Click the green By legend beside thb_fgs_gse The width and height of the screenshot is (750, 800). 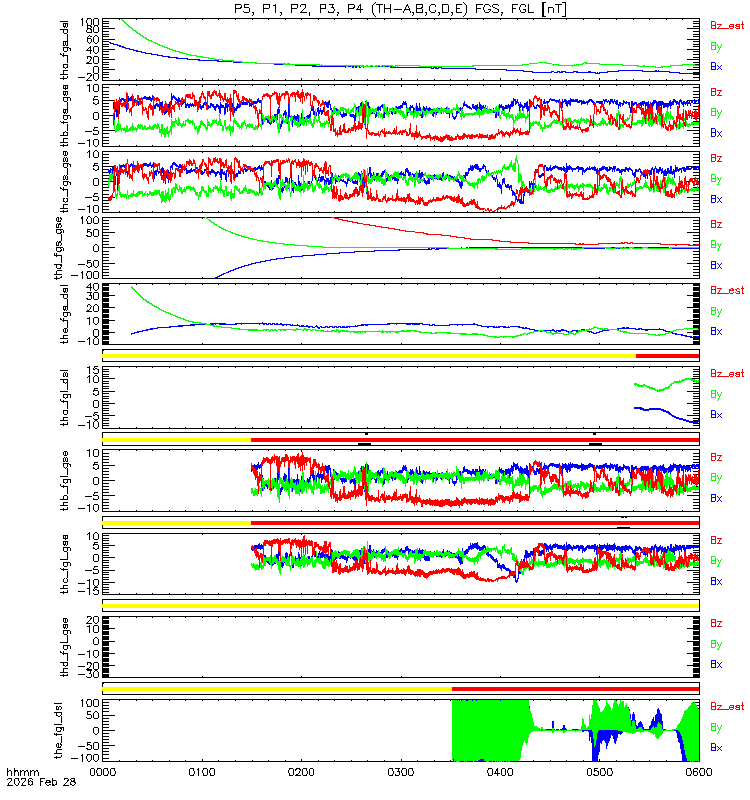point(716,113)
